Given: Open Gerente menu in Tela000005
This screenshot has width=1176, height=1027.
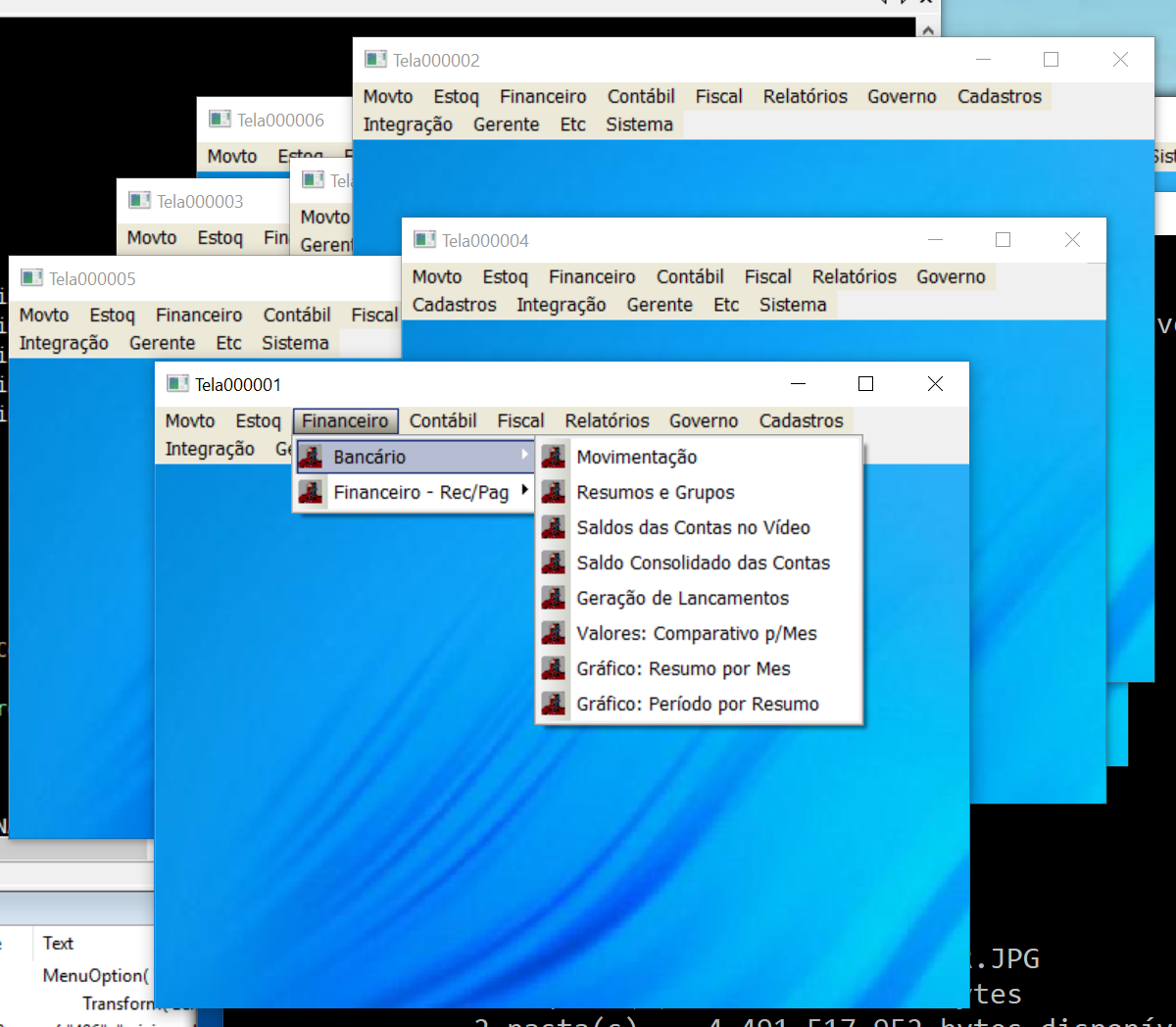Looking at the screenshot, I should point(162,343).
